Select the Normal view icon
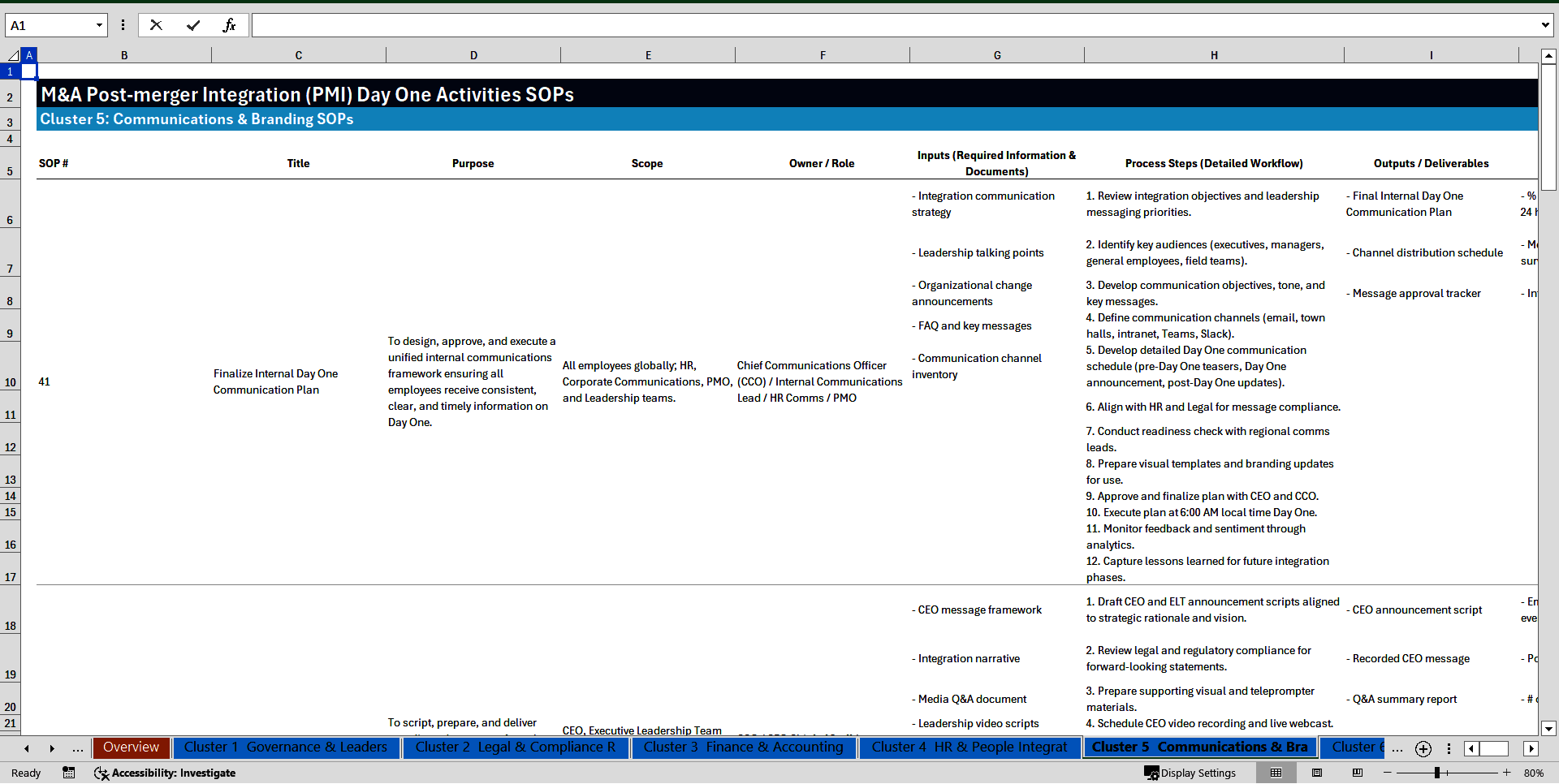Viewport: 1559px width, 784px height. [1276, 773]
